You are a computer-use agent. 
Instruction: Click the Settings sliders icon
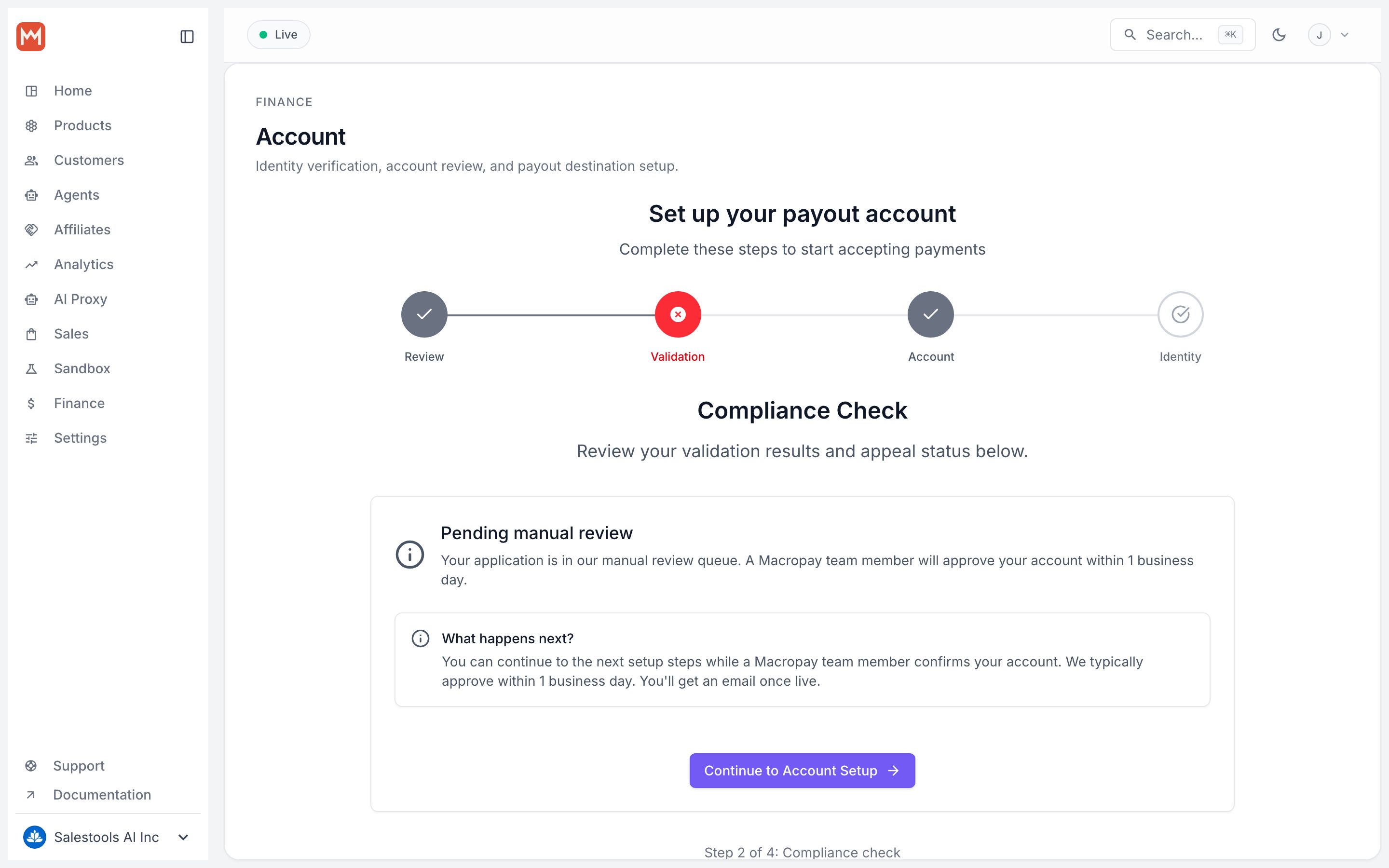coord(31,438)
